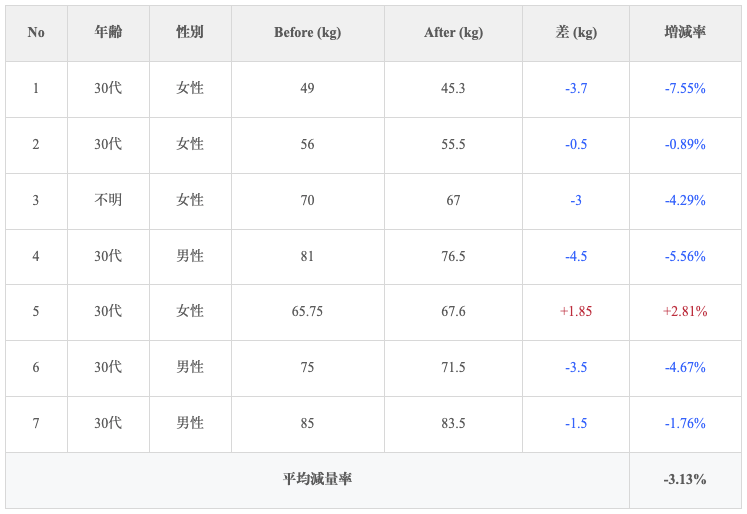
Task: Select the -3.13% average cell
Action: [x=685, y=480]
